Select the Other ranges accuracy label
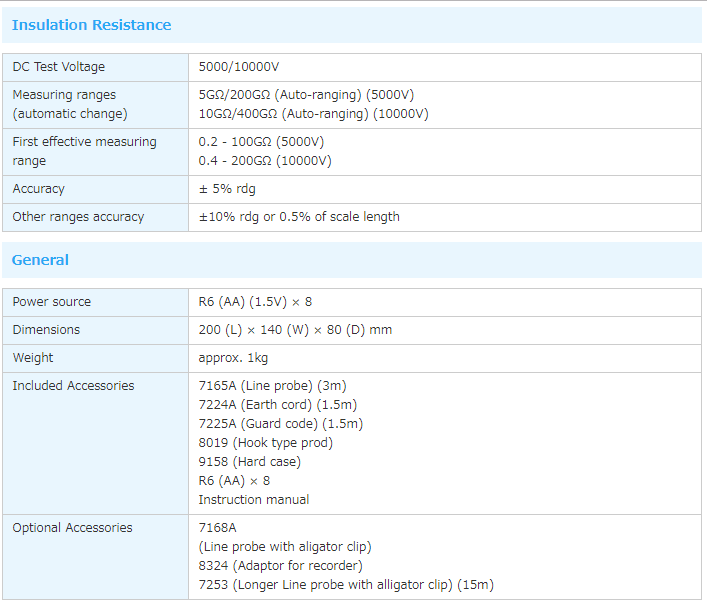 point(78,217)
